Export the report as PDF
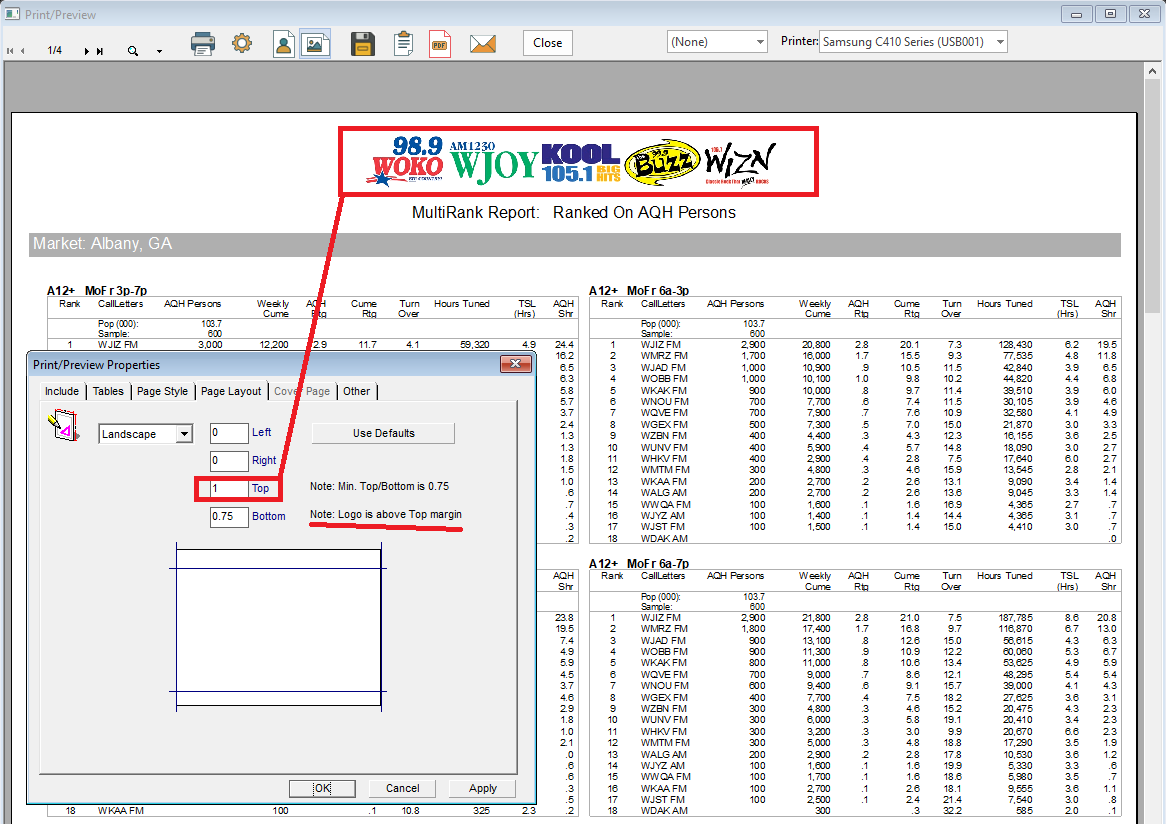The width and height of the screenshot is (1166, 824). tap(439, 44)
